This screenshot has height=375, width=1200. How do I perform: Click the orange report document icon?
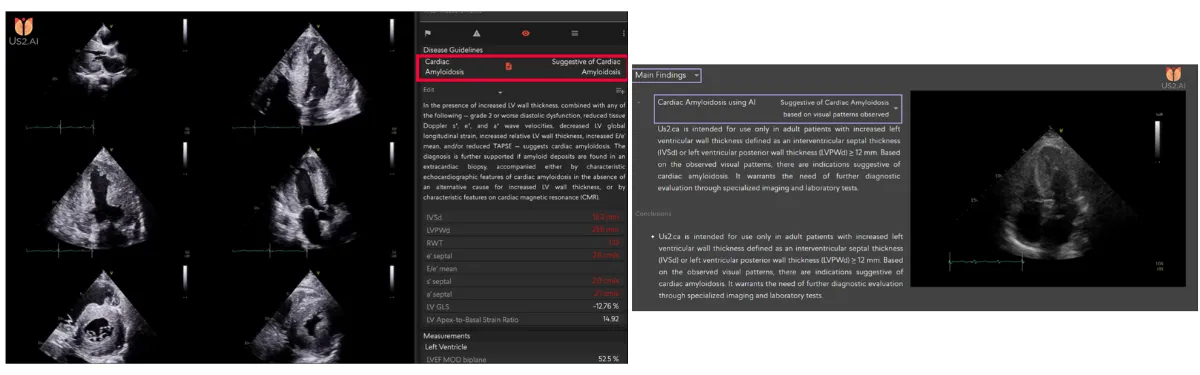point(509,67)
